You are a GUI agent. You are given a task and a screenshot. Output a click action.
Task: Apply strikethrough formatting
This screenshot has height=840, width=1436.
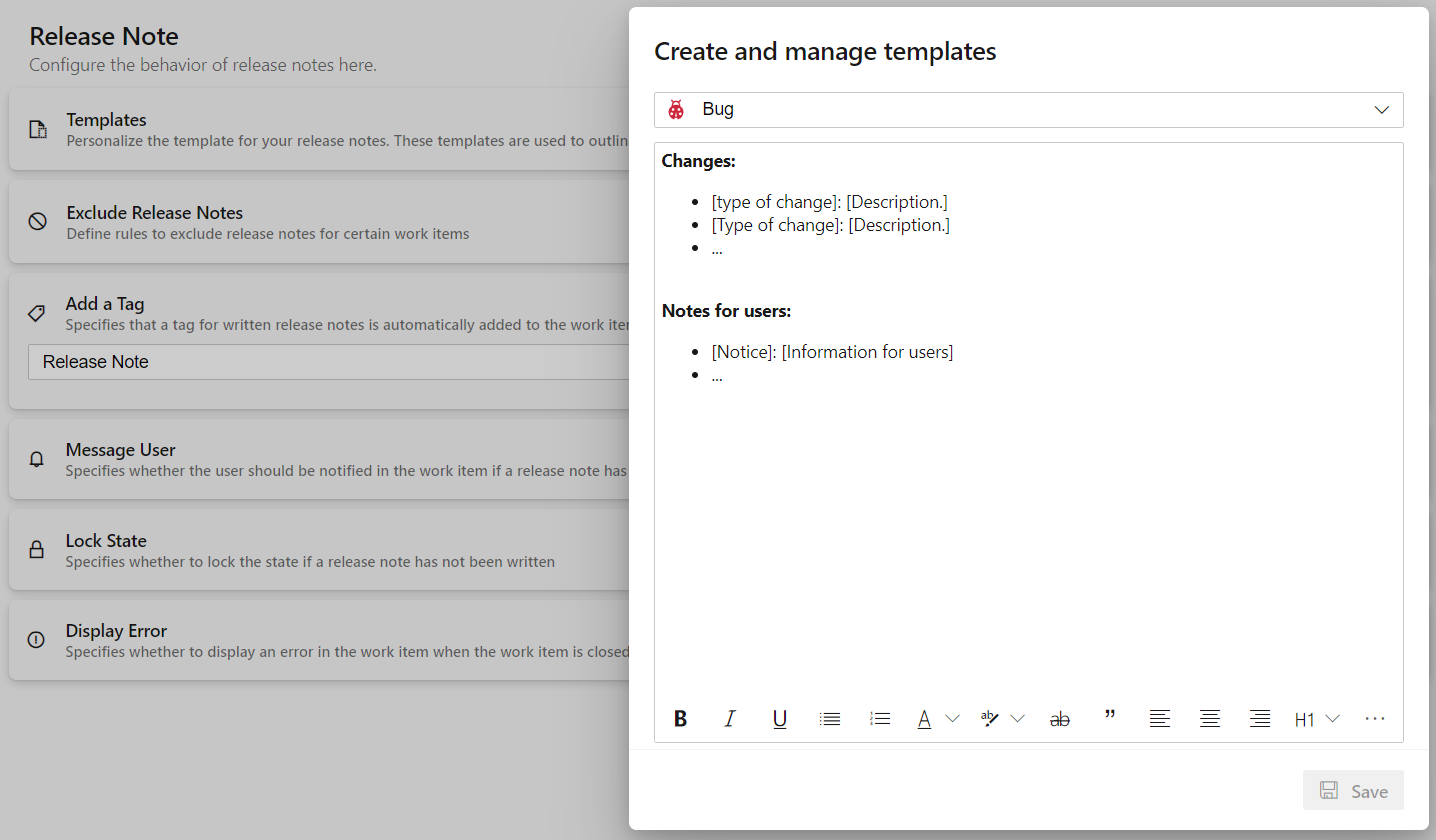coord(1060,719)
